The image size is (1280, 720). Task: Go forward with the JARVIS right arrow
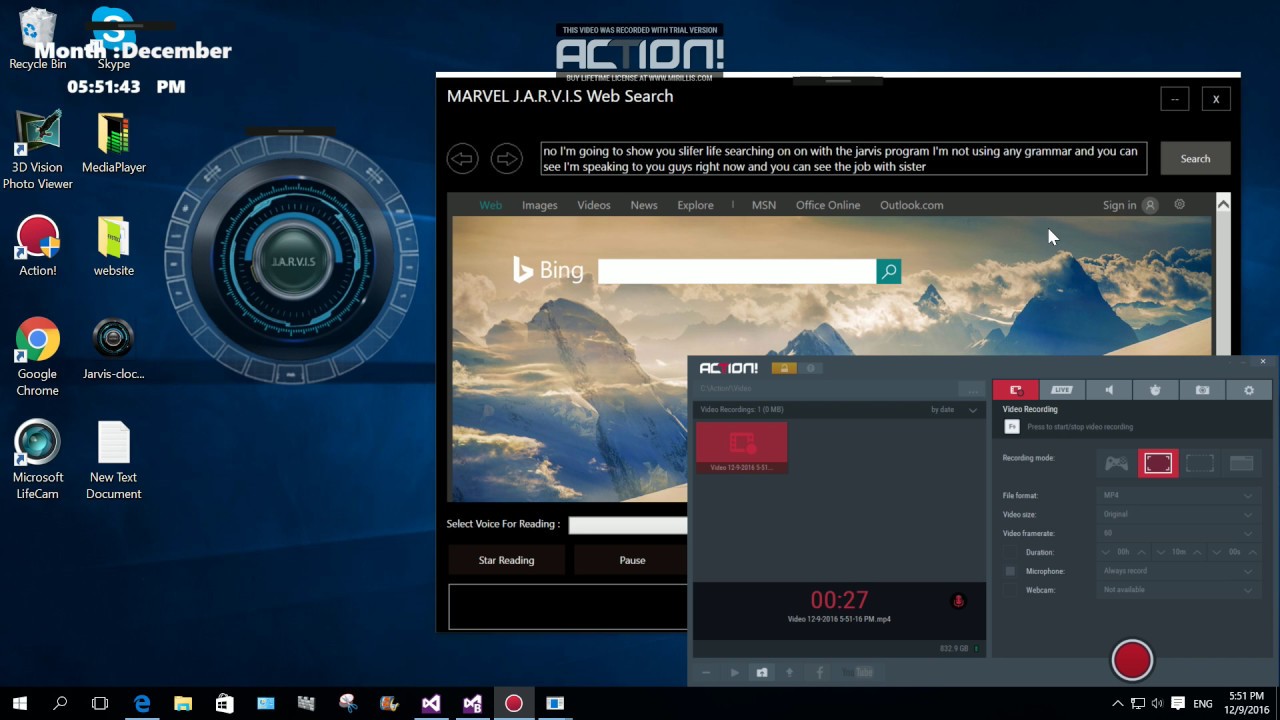pyautogui.click(x=507, y=158)
